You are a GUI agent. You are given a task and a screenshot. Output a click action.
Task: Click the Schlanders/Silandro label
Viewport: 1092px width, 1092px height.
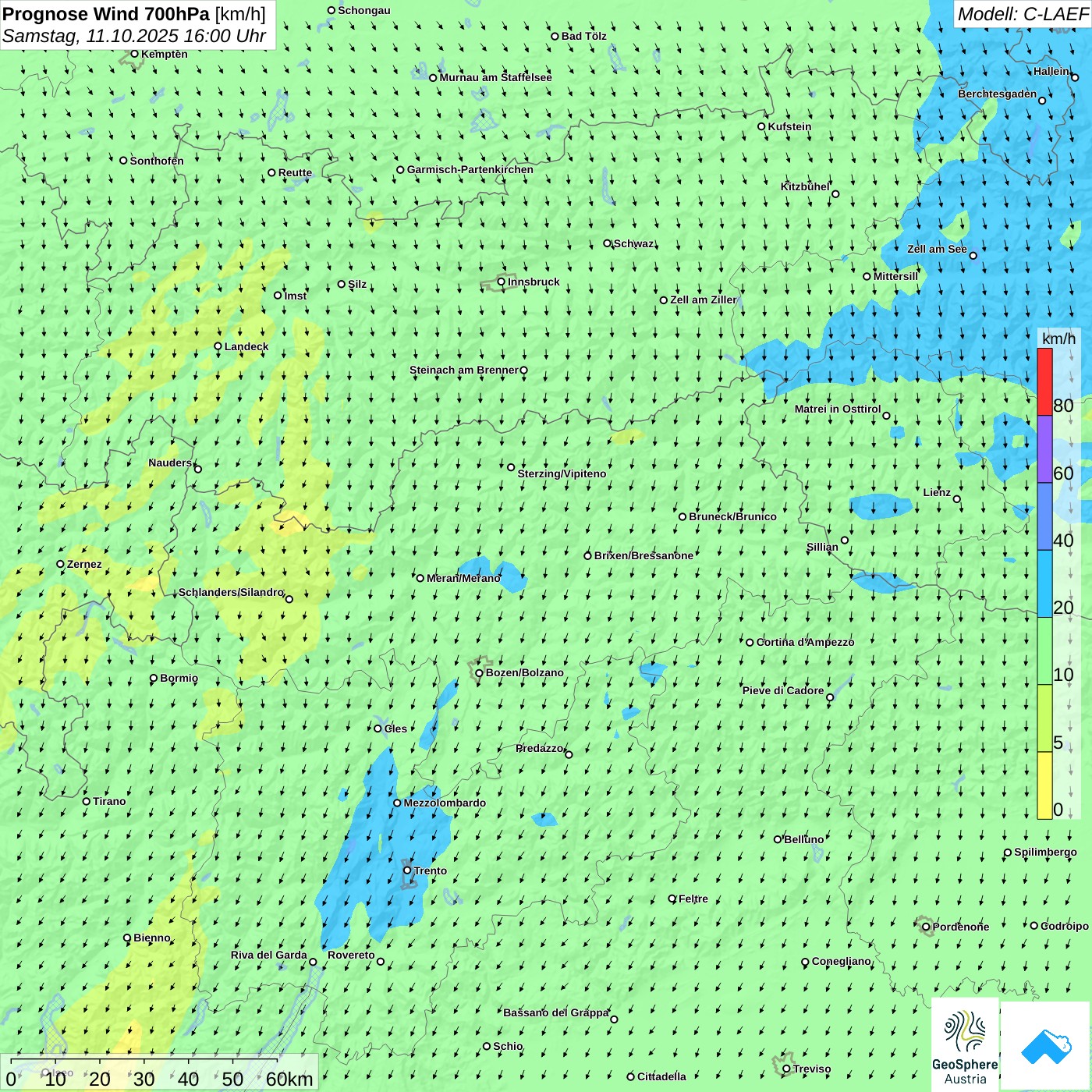point(231,592)
